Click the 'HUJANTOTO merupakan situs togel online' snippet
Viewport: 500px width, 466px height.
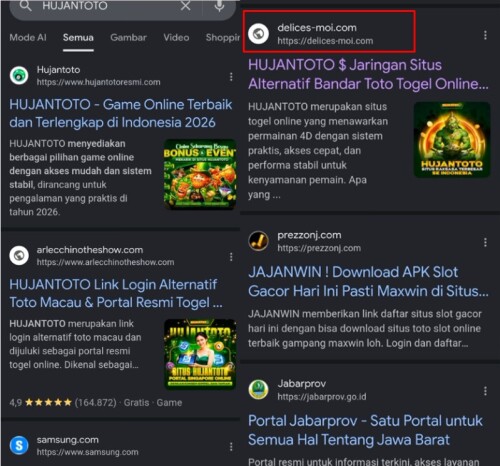[318, 151]
